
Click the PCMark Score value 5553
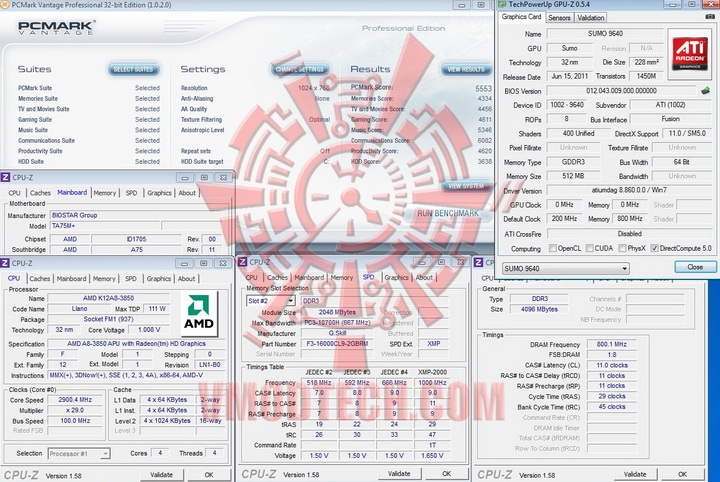point(484,88)
